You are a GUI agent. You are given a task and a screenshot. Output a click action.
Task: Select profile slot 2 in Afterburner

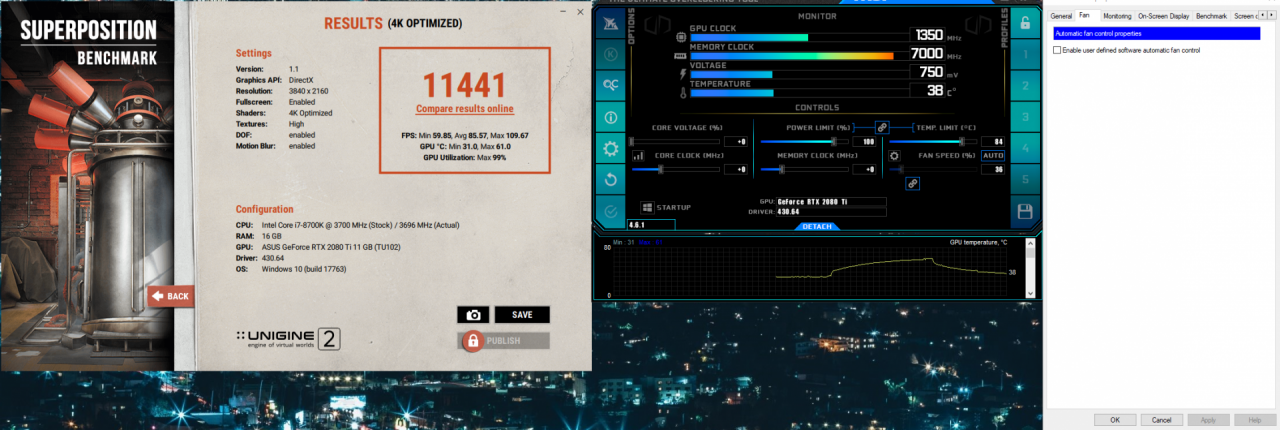(1024, 86)
